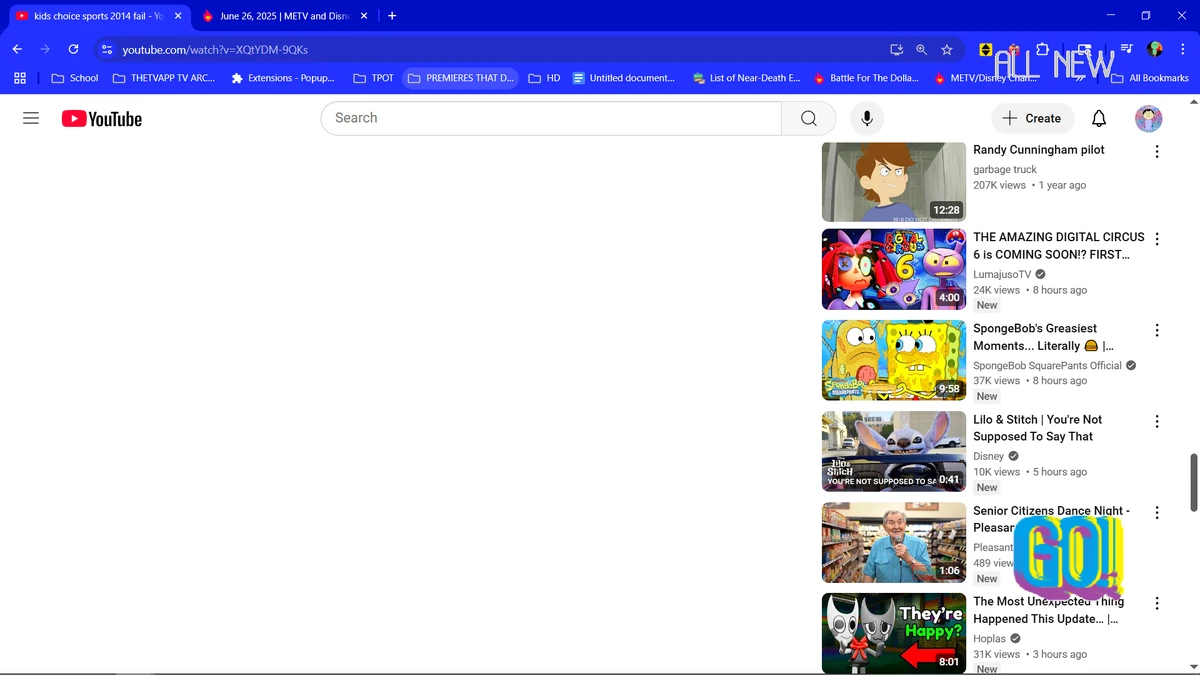Click the Create button

1032,118
